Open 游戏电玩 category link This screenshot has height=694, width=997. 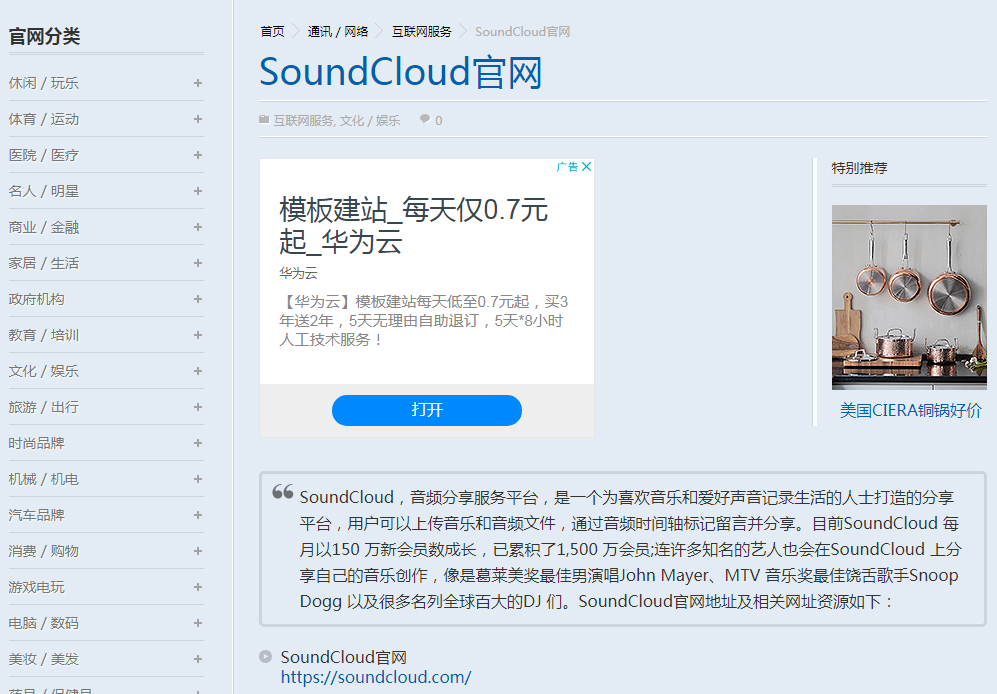pyautogui.click(x=37, y=587)
